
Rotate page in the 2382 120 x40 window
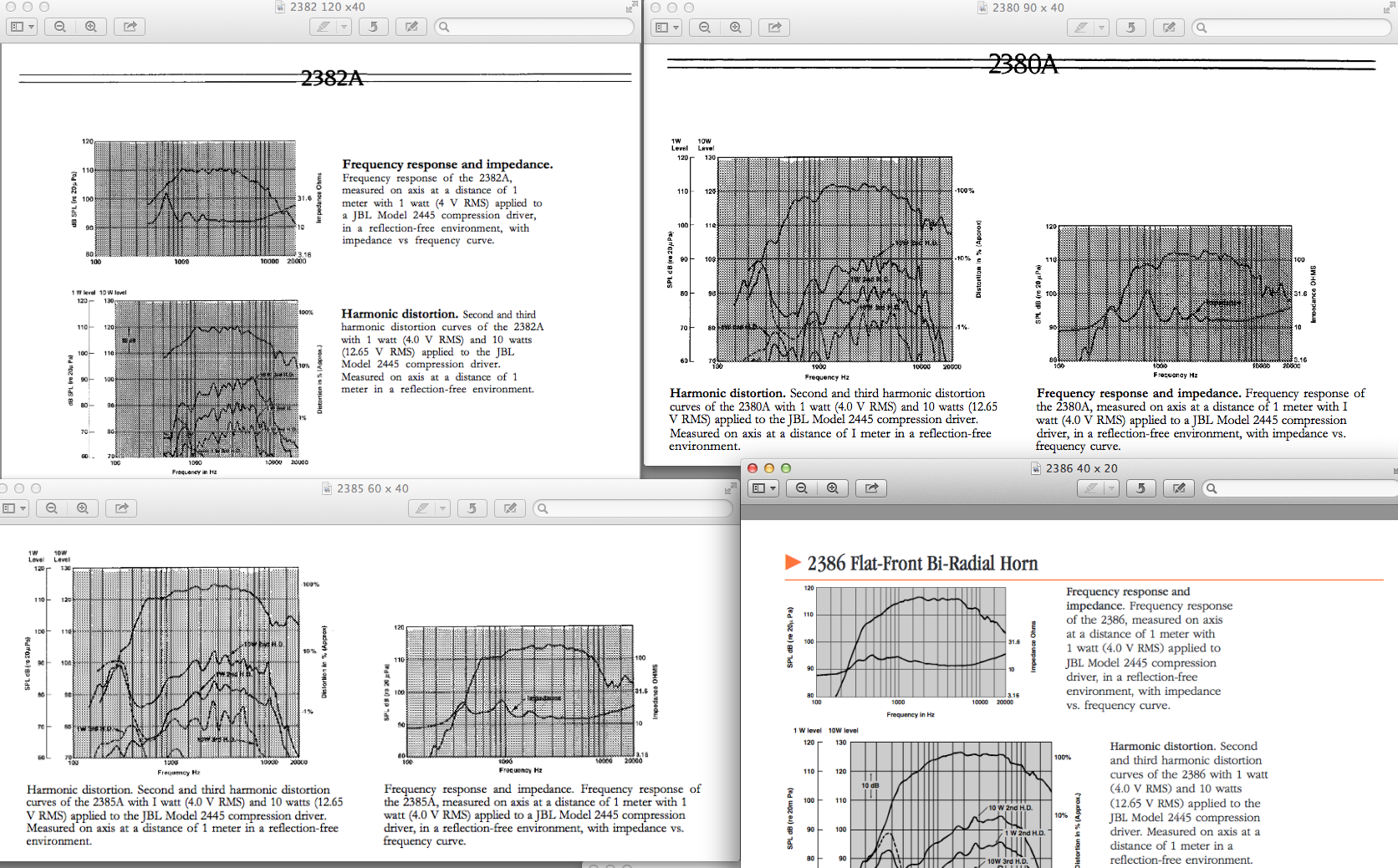[x=373, y=27]
